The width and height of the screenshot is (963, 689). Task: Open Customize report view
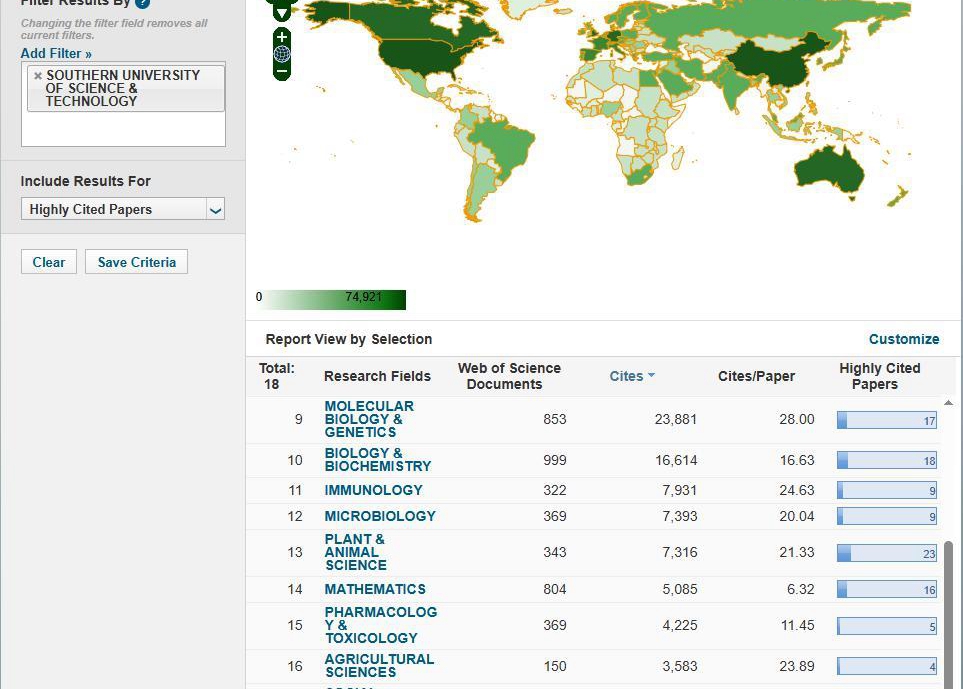[903, 339]
